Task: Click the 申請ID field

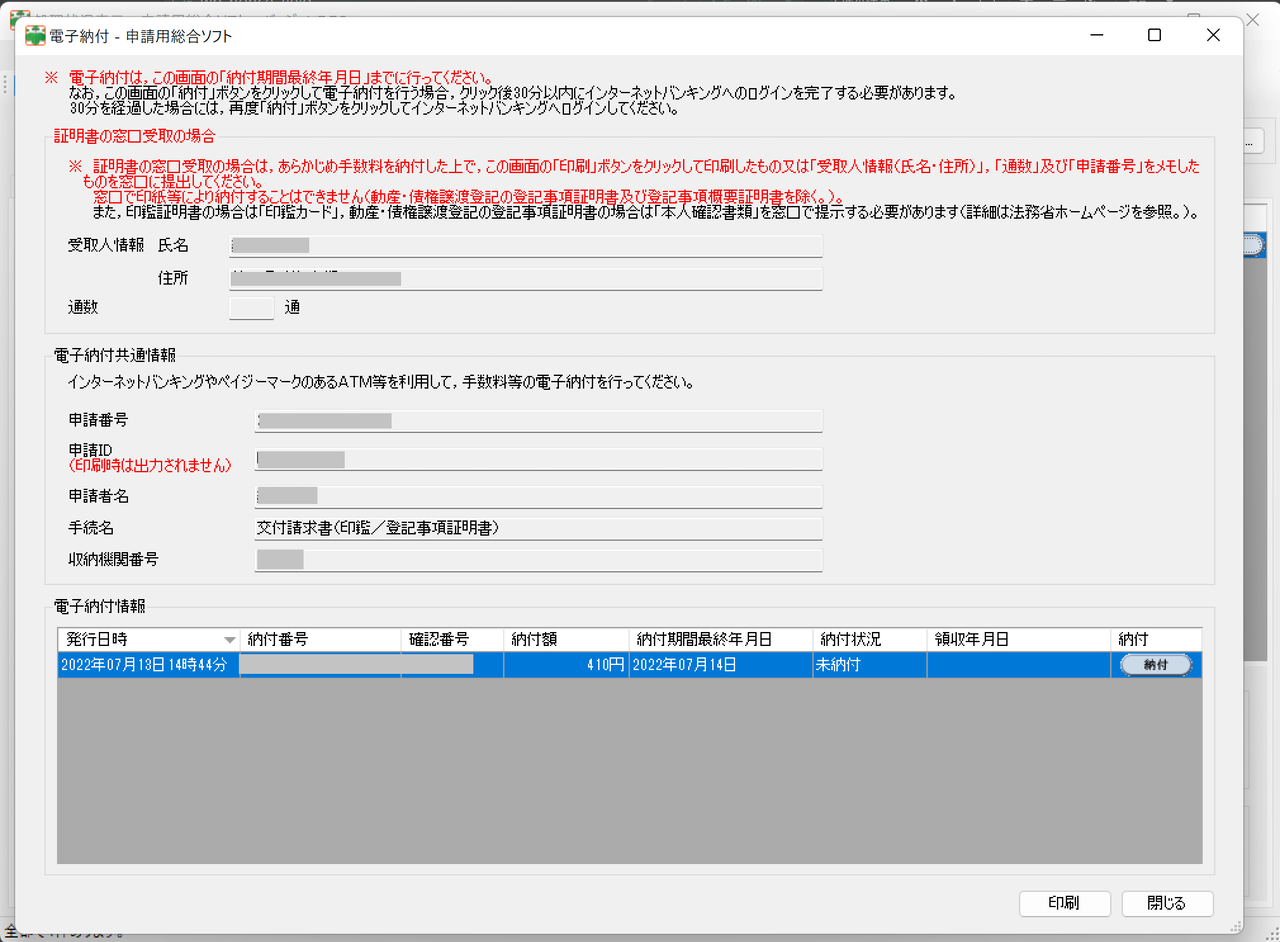Action: point(540,460)
